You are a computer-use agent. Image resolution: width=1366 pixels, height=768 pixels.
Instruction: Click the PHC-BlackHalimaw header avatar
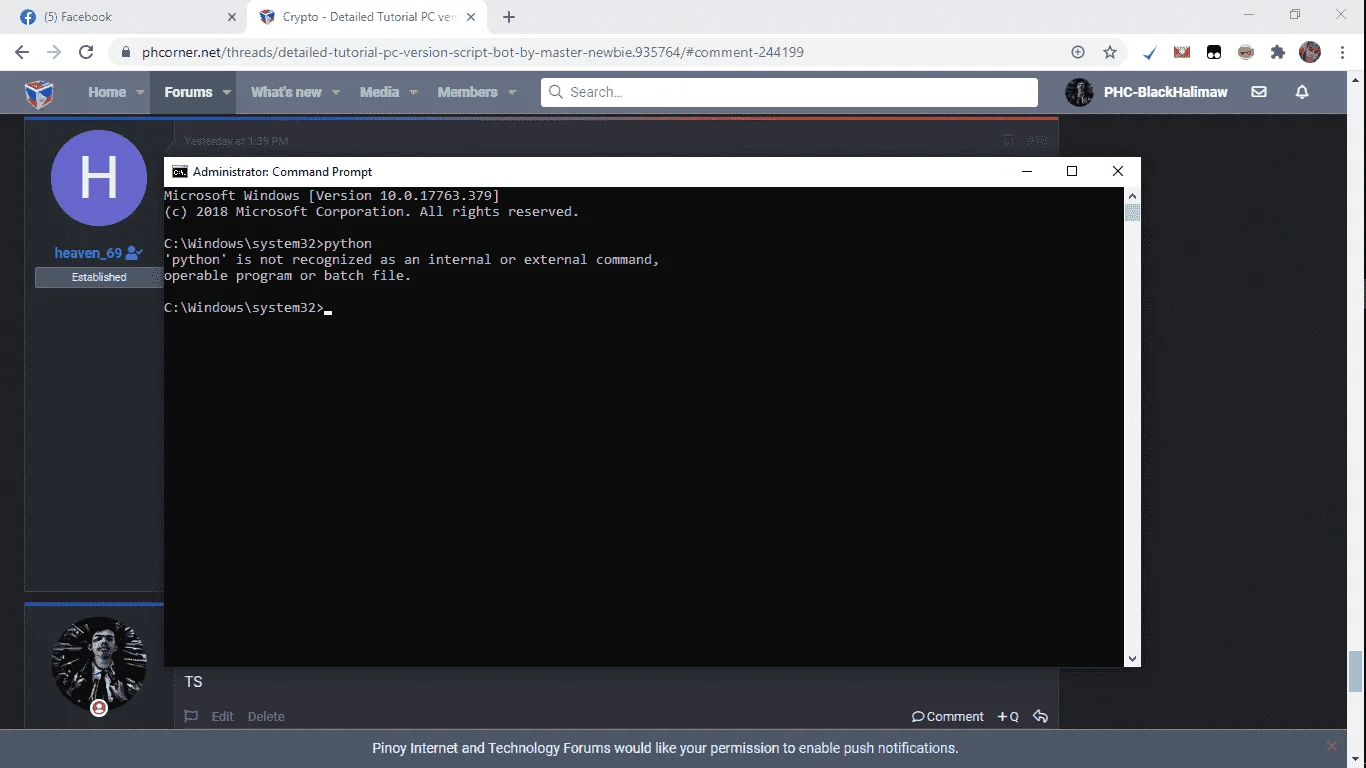(1079, 92)
